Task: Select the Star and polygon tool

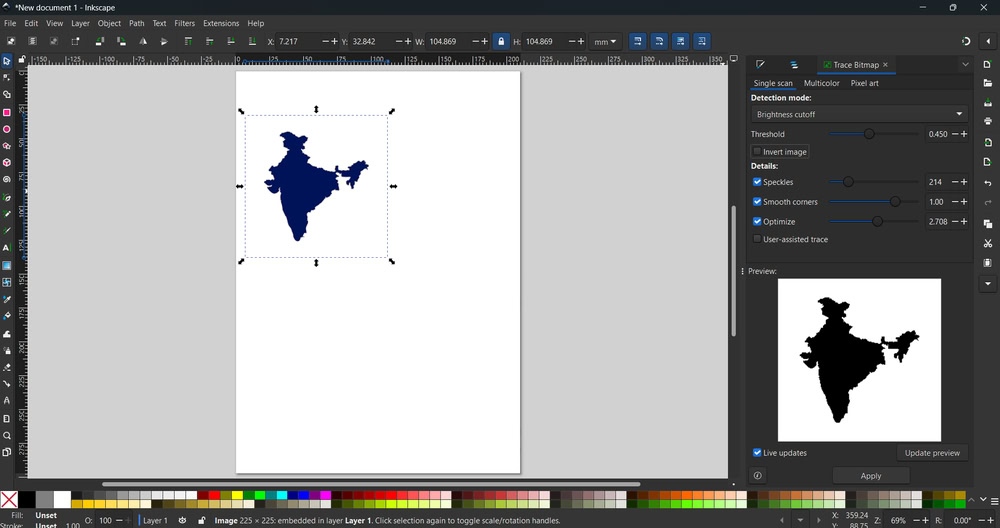Action: 6,146
